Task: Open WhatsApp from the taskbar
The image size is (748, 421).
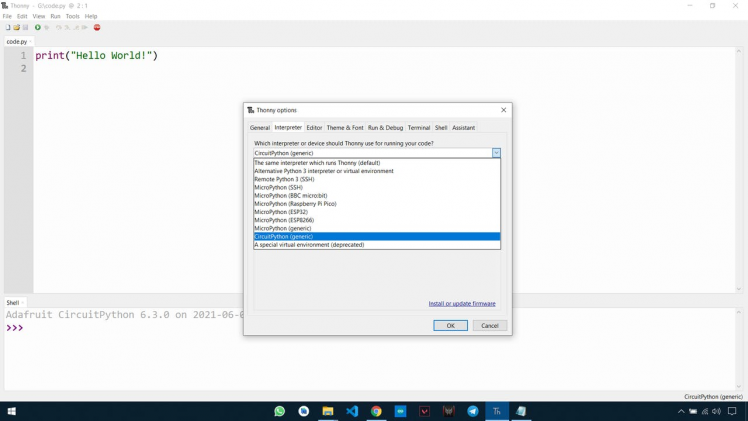Action: [280, 411]
